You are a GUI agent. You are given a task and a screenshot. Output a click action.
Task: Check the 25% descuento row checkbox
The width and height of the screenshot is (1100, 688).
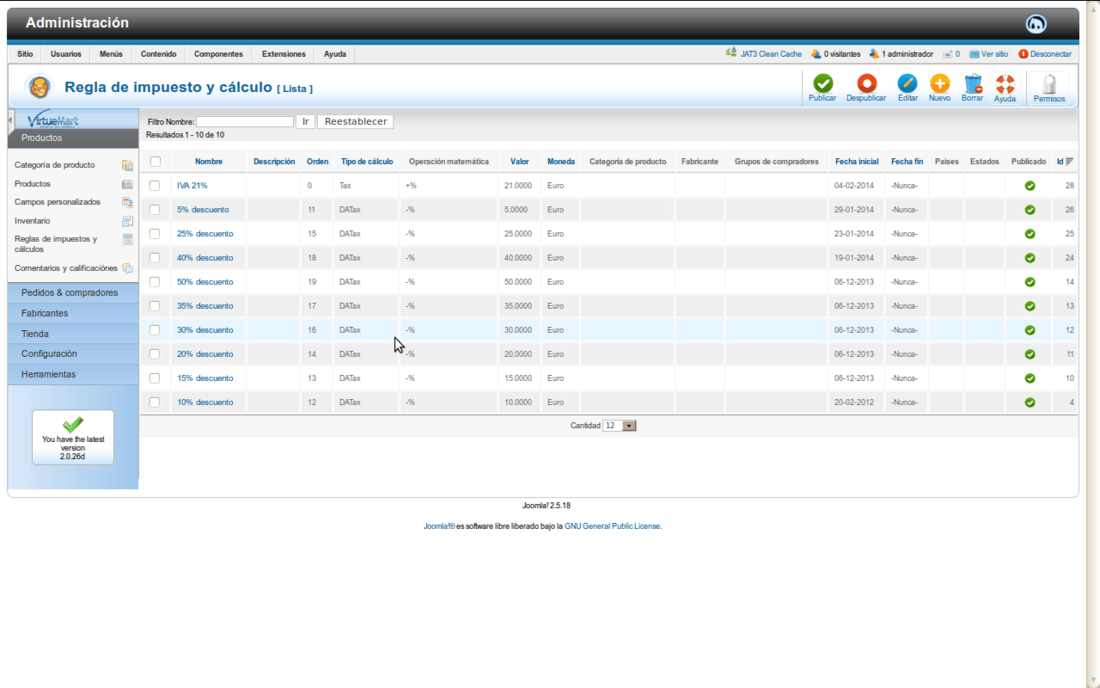click(155, 234)
